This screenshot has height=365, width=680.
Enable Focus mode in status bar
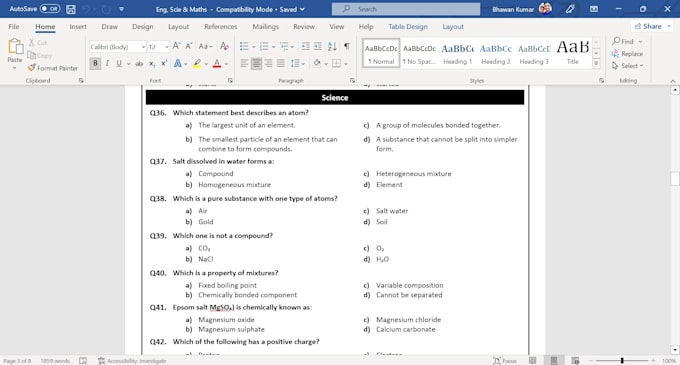tap(505, 361)
